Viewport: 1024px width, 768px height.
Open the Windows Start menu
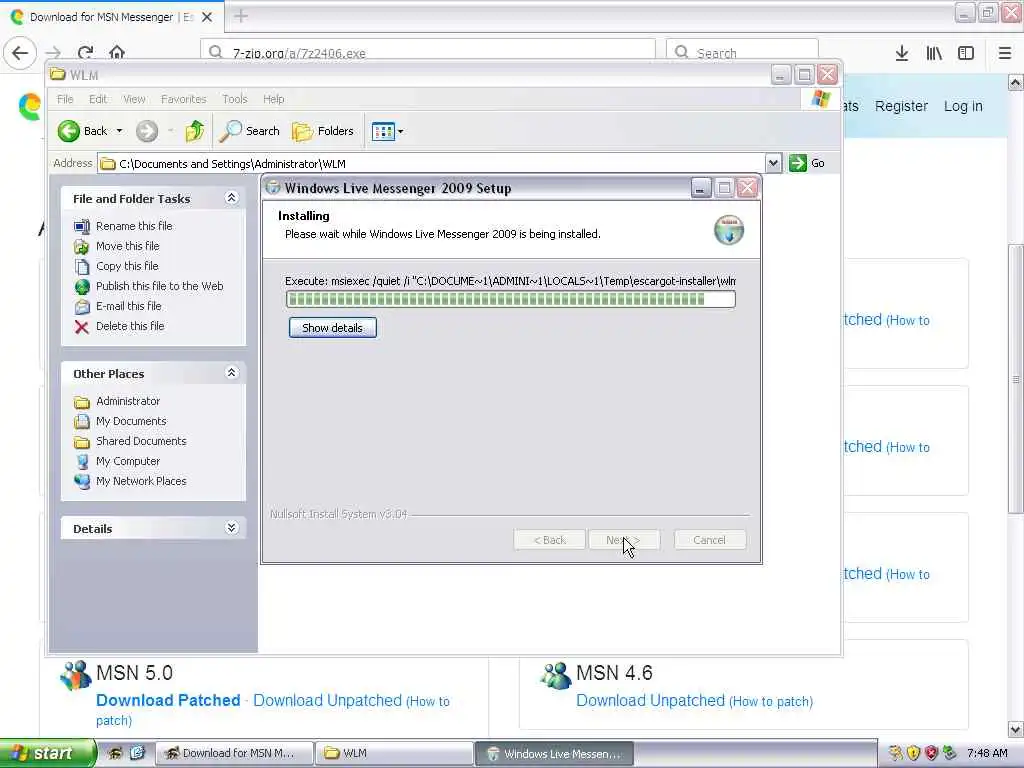coord(46,753)
